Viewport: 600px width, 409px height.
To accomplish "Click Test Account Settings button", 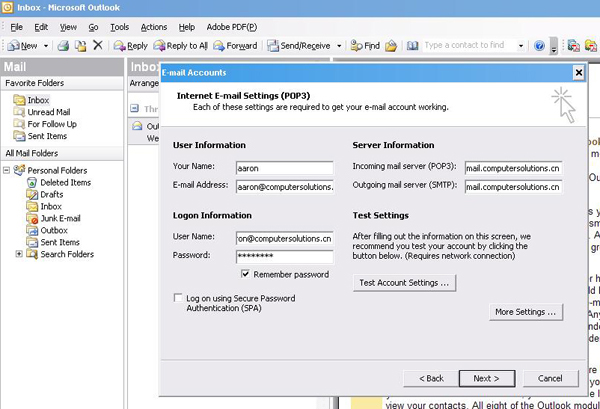I will pos(404,283).
